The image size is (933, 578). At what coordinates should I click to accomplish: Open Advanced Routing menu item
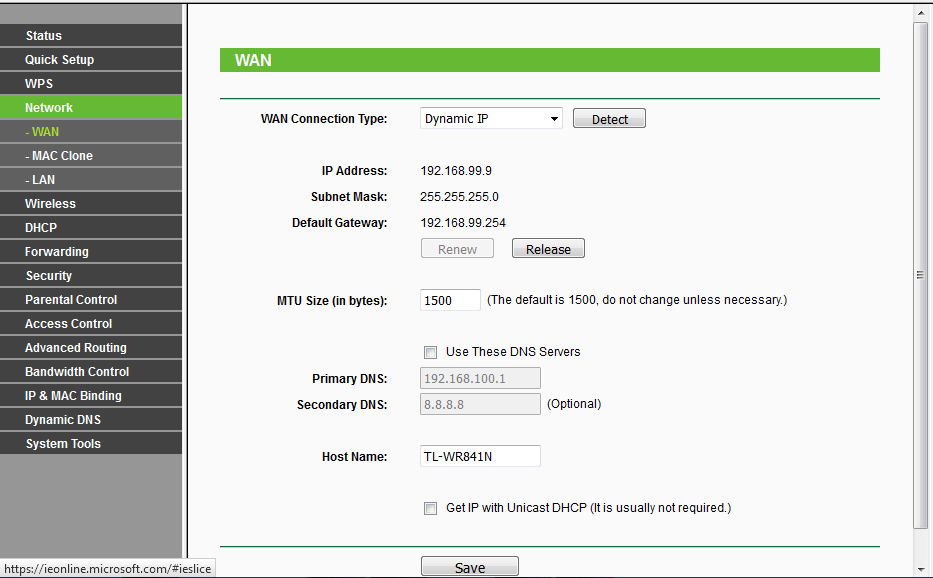(91, 348)
